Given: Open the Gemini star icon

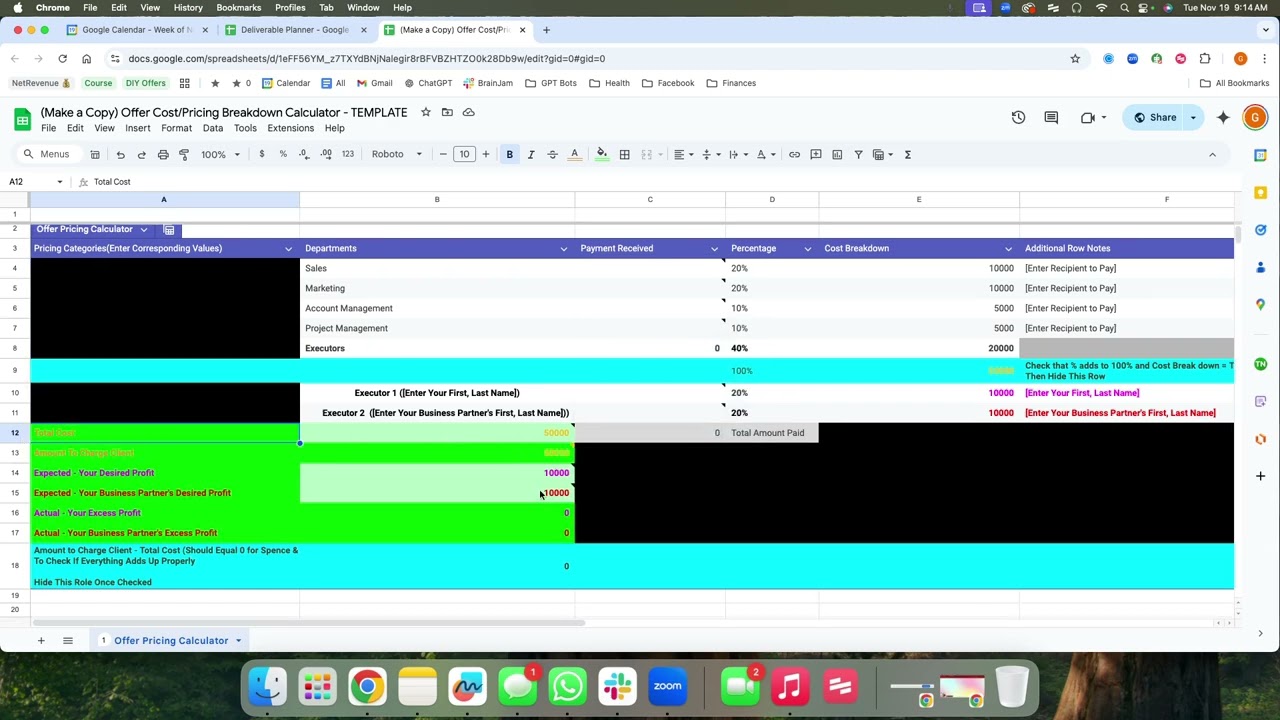Looking at the screenshot, I should (1223, 118).
